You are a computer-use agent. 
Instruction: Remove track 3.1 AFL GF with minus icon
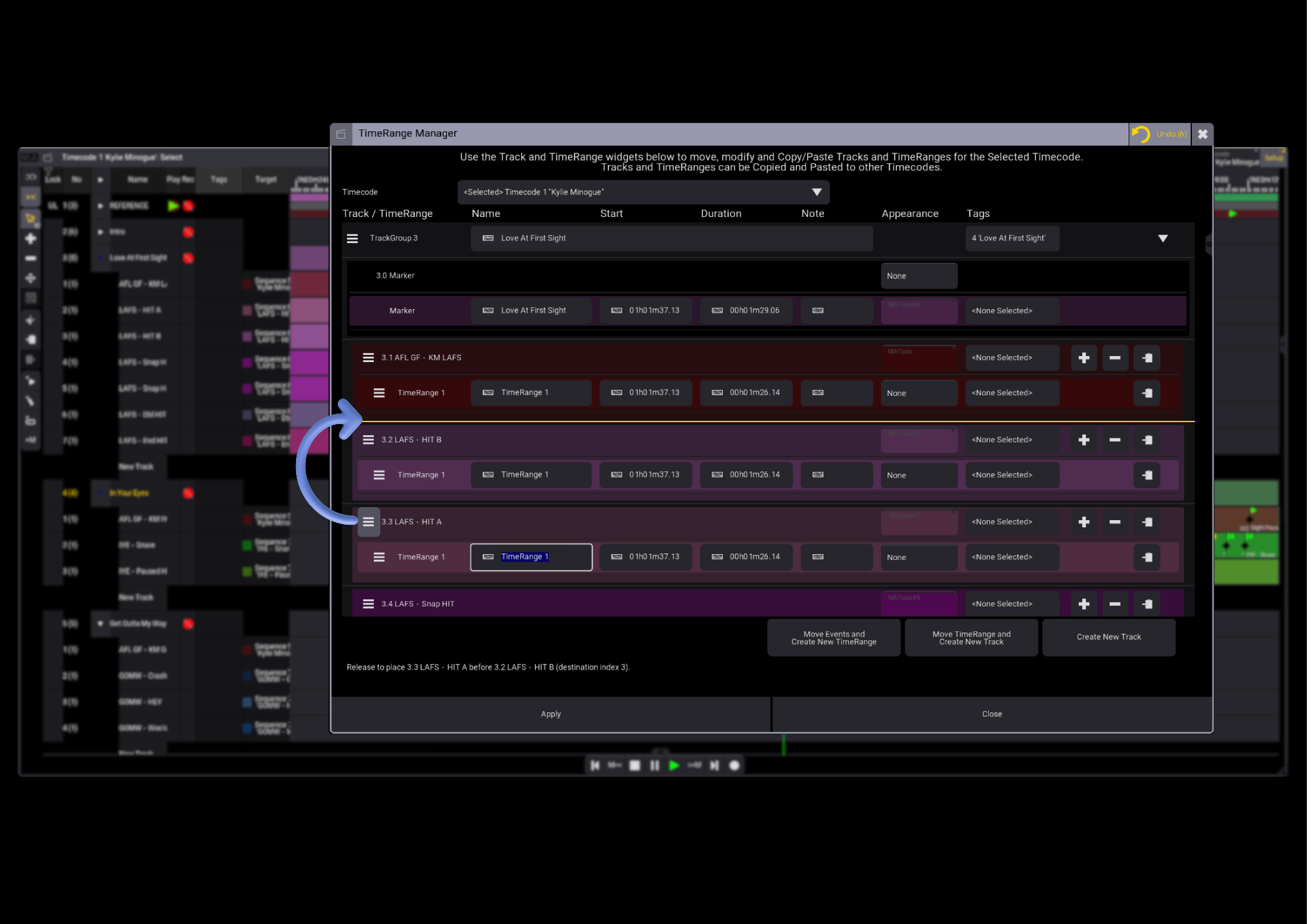(1115, 358)
